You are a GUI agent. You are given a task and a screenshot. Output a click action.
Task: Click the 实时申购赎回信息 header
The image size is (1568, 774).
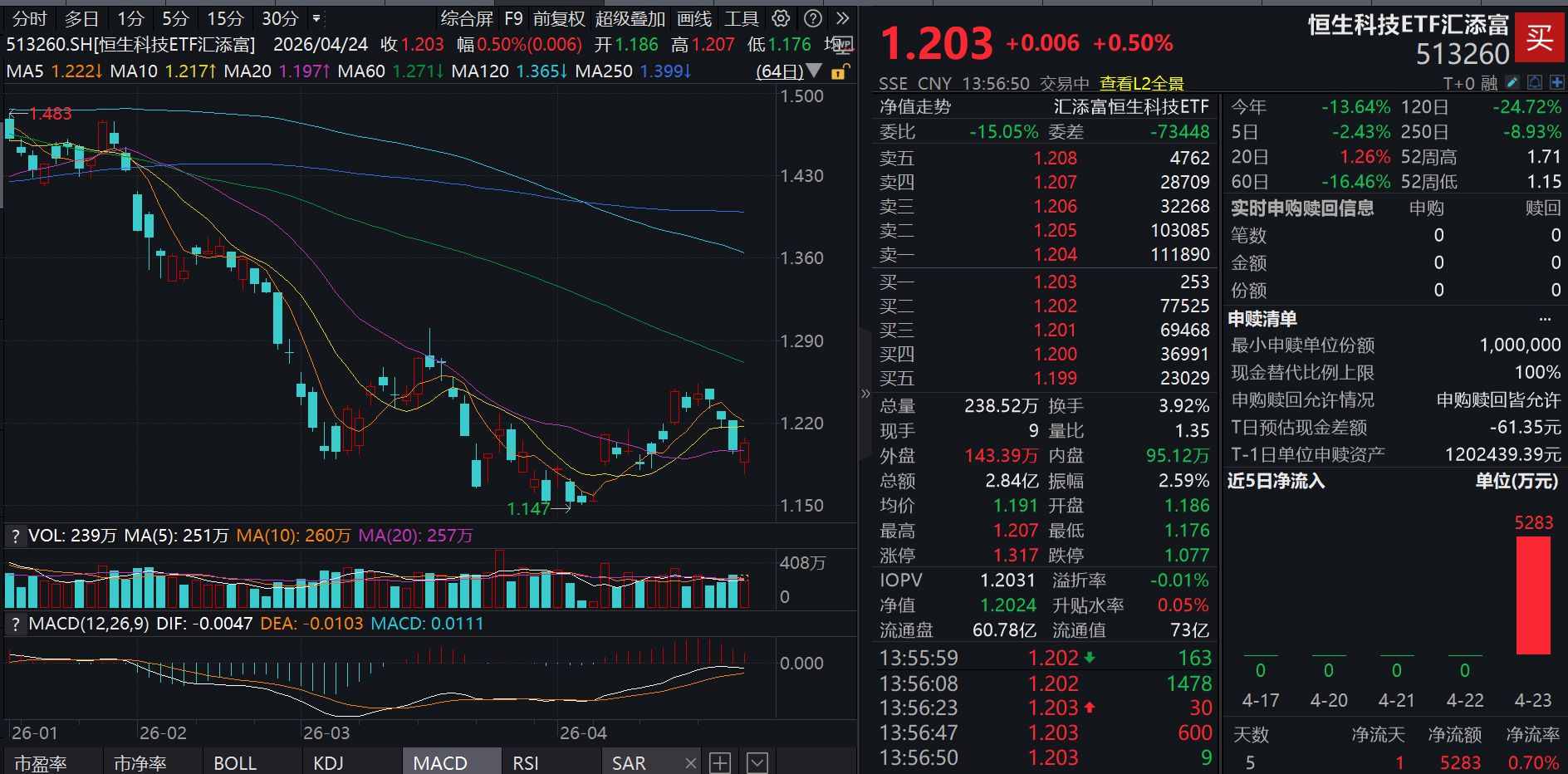tap(1302, 208)
